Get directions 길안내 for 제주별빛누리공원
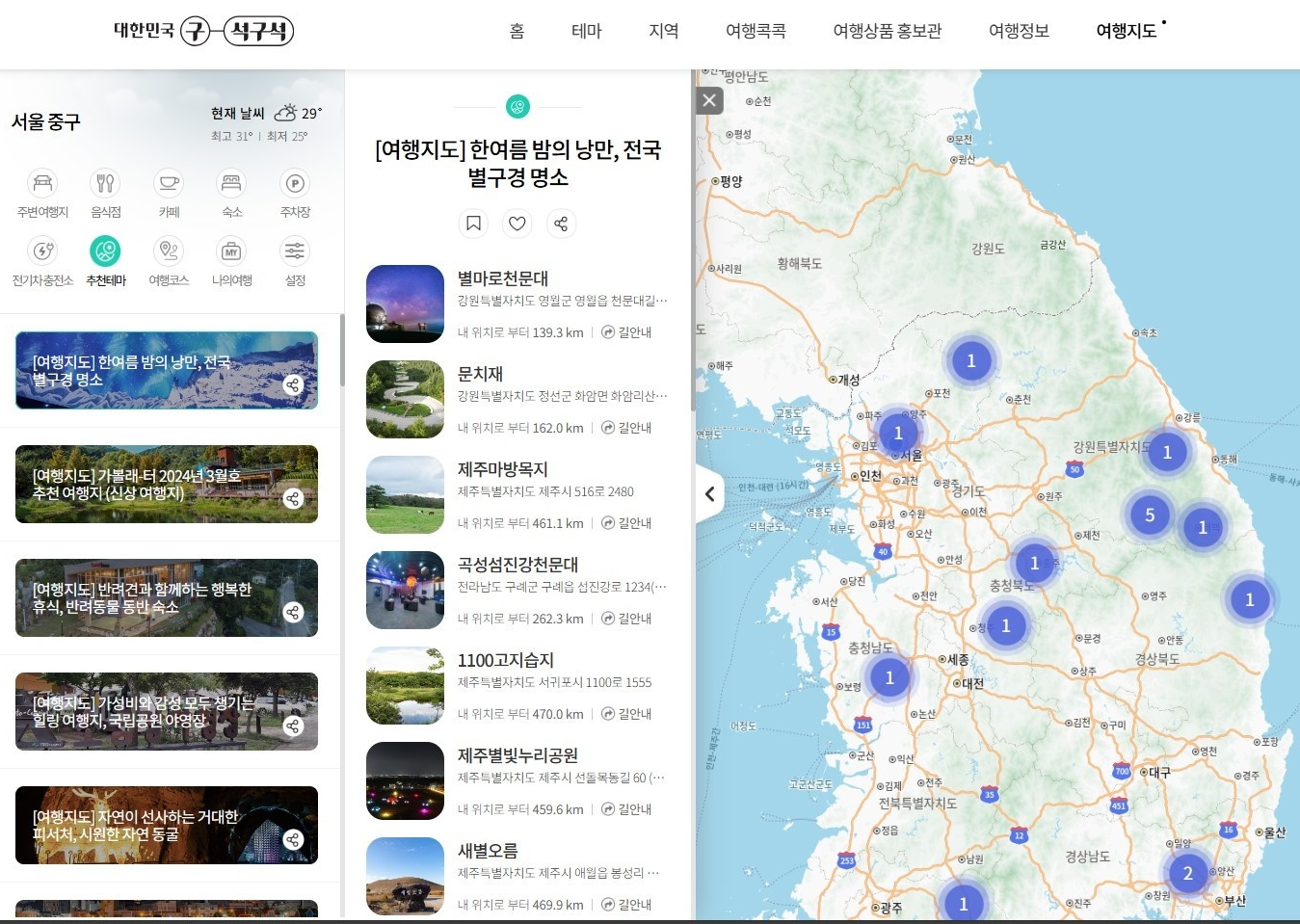The height and width of the screenshot is (924, 1300). [626, 809]
